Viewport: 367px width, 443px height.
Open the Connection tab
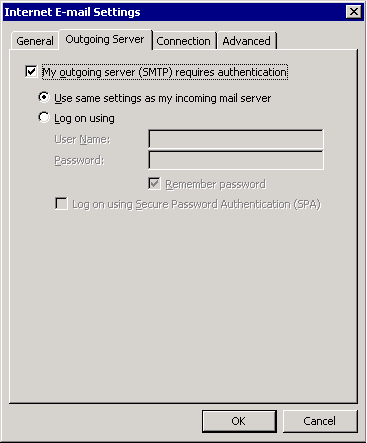pos(183,41)
